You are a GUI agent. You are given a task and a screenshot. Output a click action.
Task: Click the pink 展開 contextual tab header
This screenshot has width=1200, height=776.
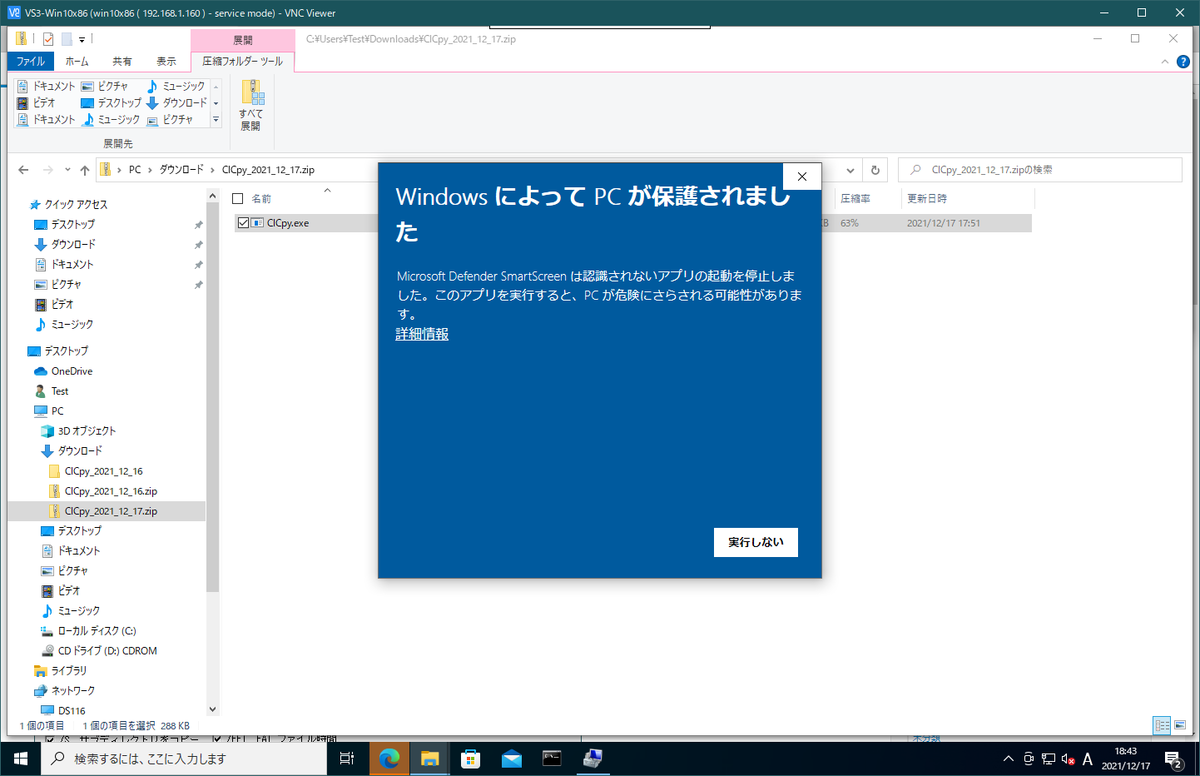[243, 40]
